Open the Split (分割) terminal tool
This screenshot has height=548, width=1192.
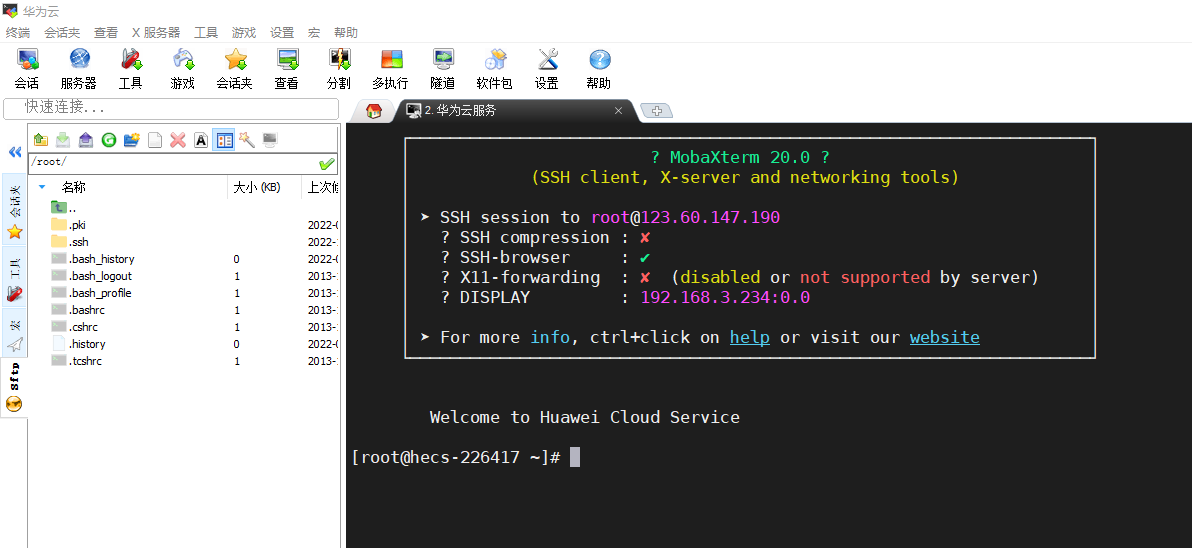point(338,68)
